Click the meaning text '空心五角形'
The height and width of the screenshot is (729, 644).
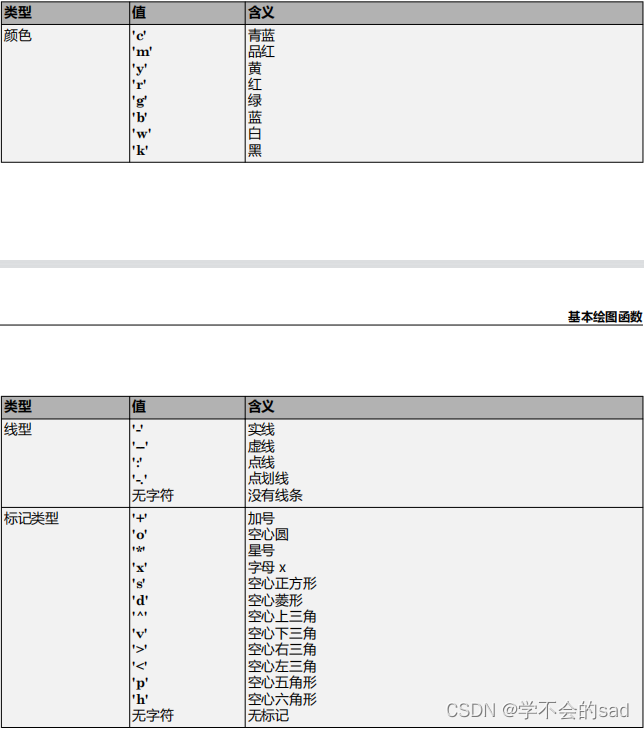pos(282,683)
